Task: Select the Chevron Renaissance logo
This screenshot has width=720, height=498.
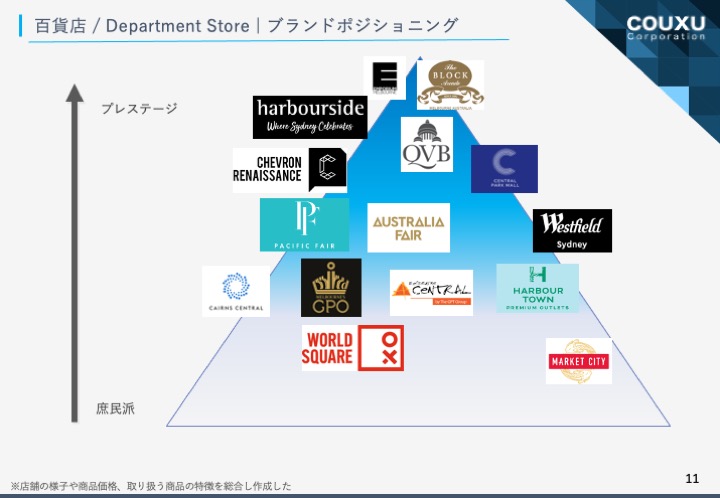Action: click(290, 170)
